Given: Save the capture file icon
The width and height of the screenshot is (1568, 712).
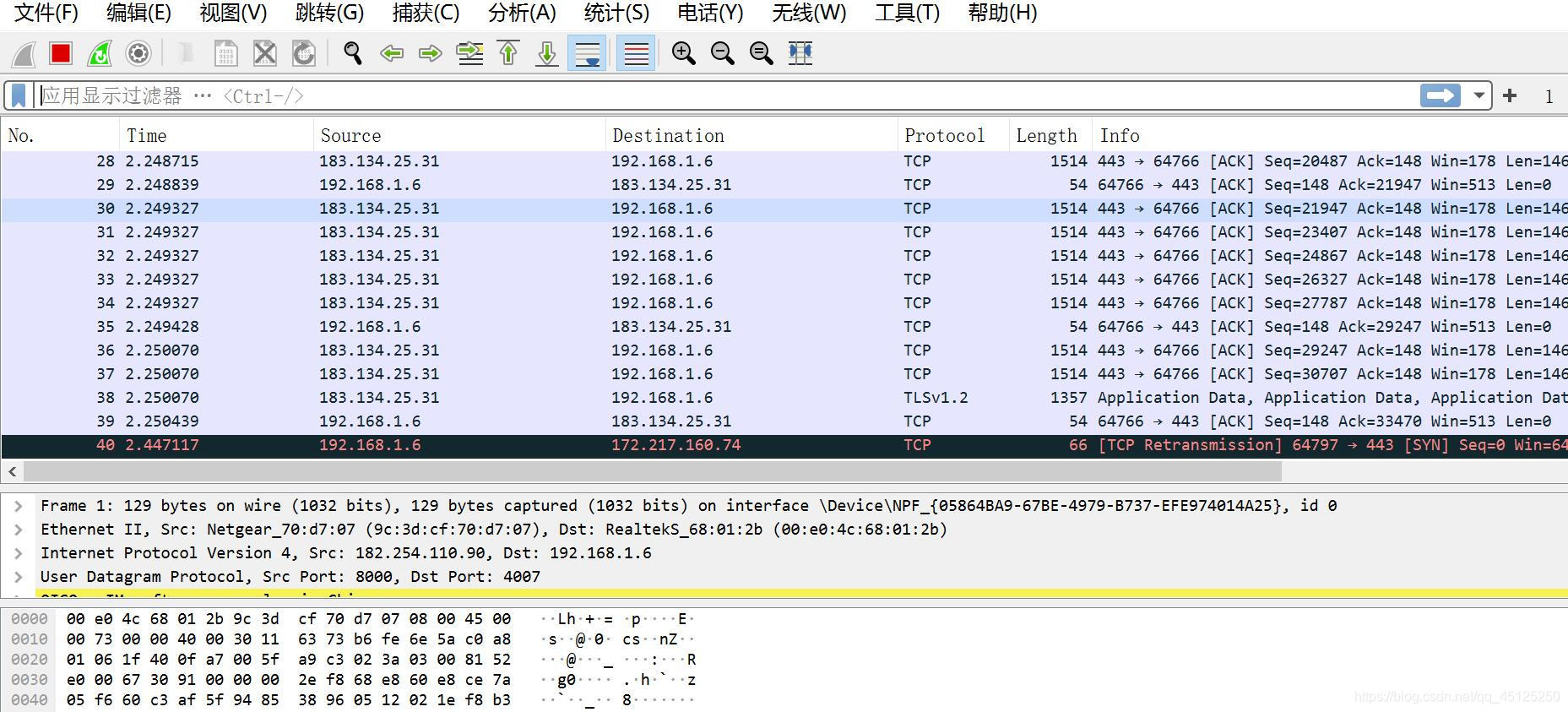Looking at the screenshot, I should (x=225, y=53).
